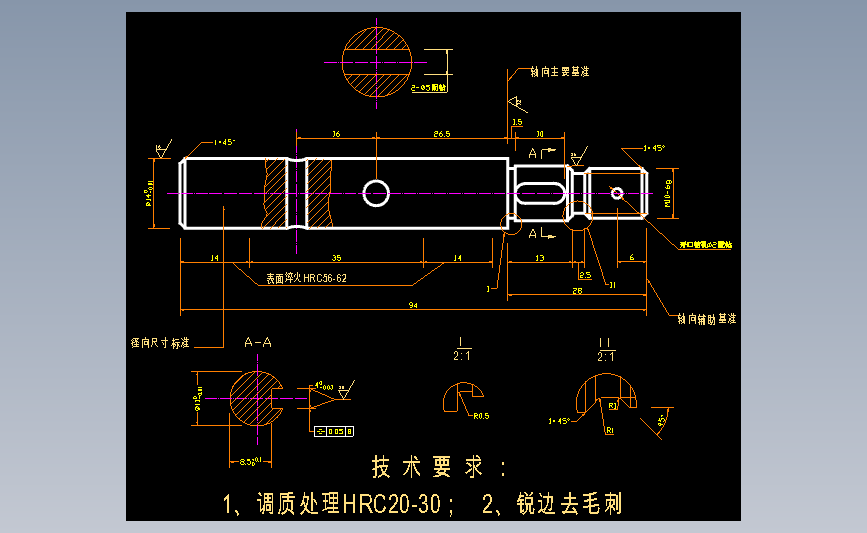Click the 0.05 B tolerance frame
Image resolution: width=867 pixels, height=533 pixels.
(334, 431)
